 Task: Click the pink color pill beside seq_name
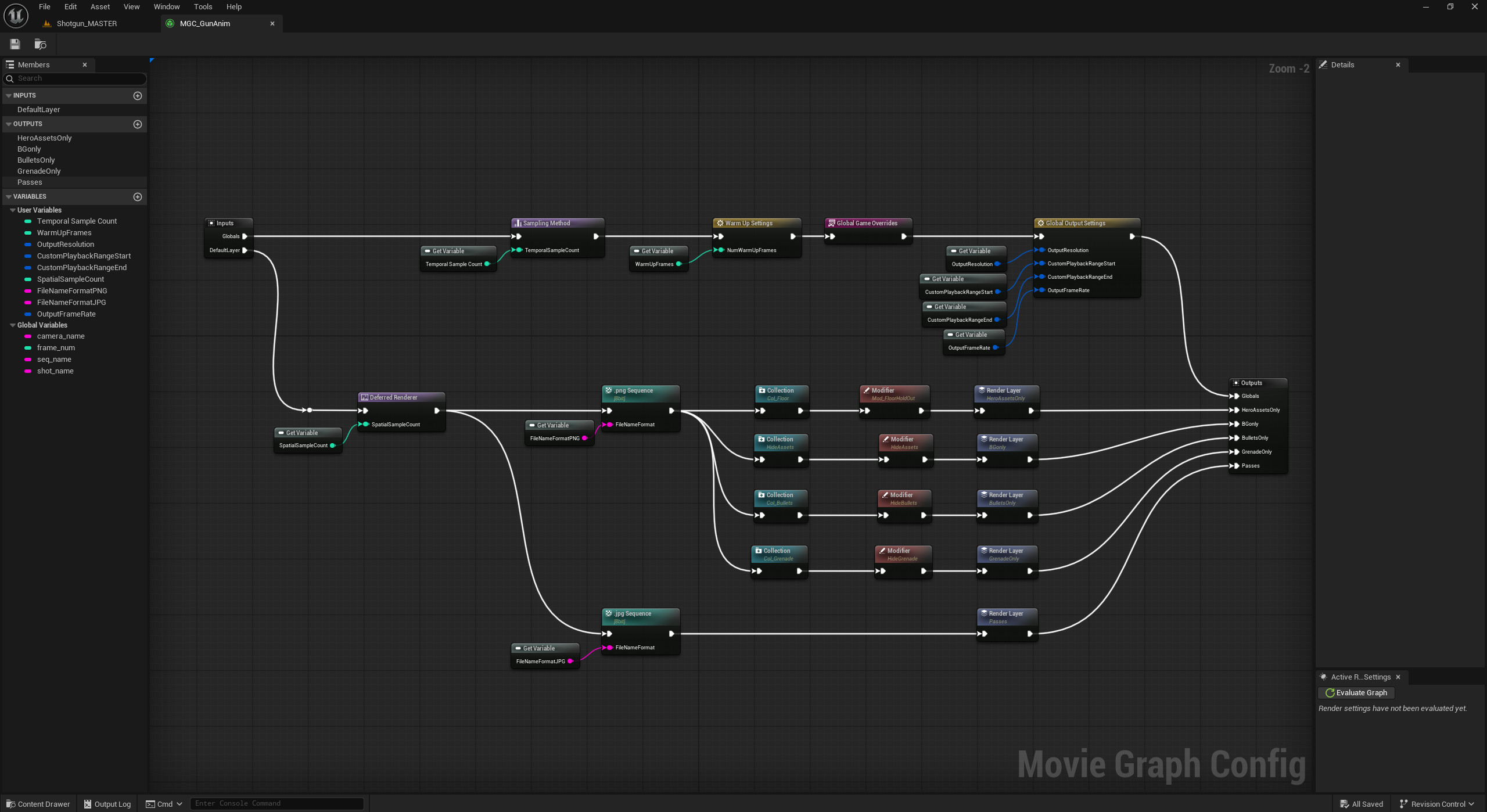point(28,359)
